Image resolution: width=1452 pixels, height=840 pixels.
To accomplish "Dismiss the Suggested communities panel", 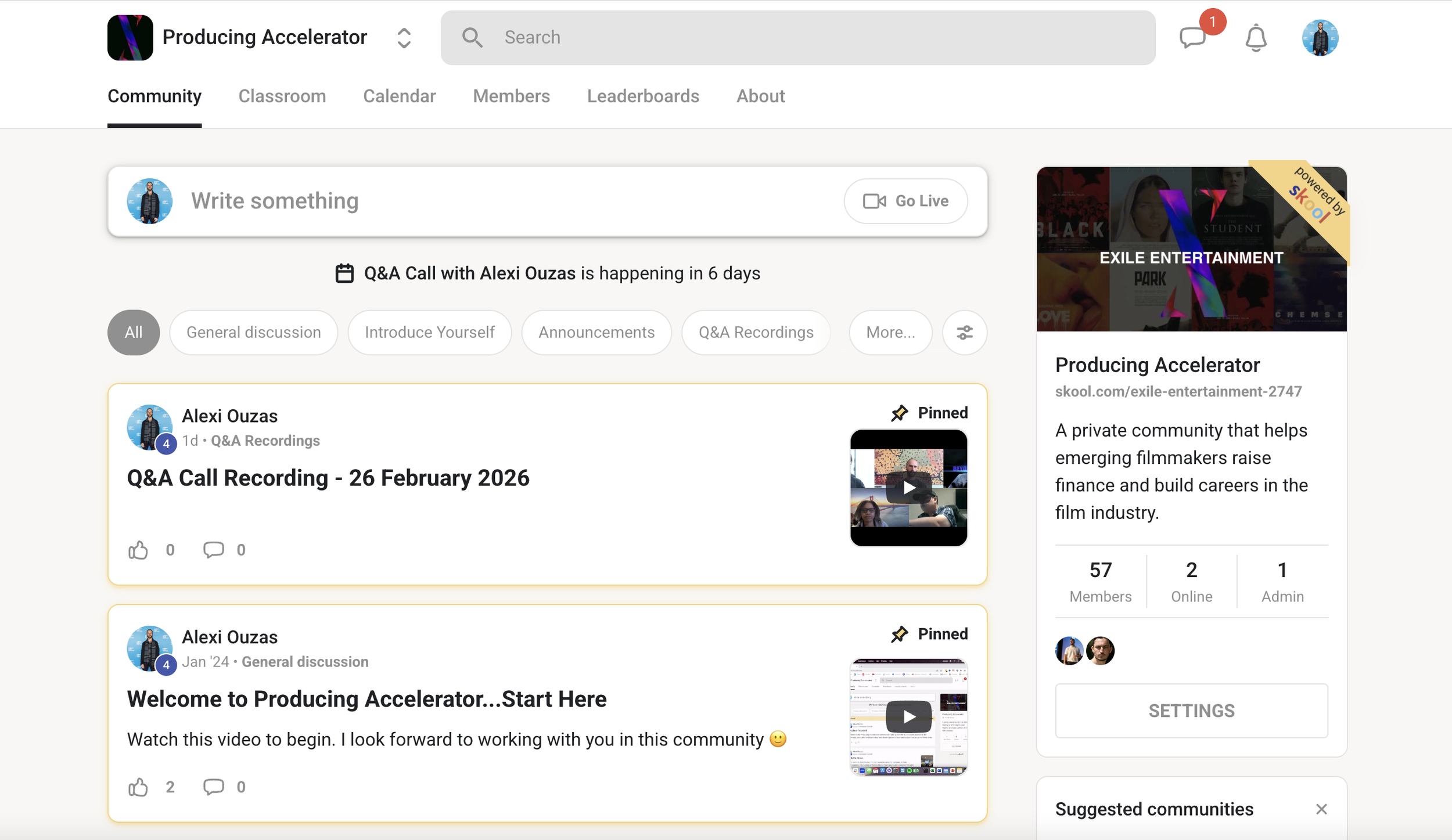I will pyautogui.click(x=1321, y=809).
